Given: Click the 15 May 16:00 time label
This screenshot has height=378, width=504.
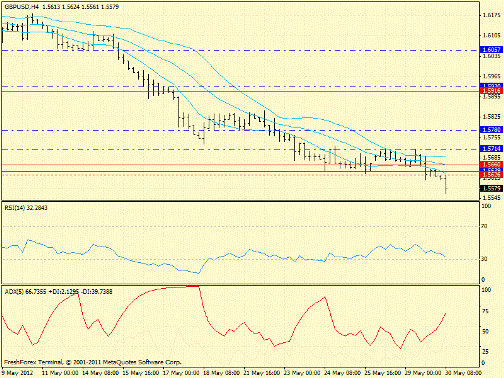Looking at the screenshot, I should click(x=141, y=373).
